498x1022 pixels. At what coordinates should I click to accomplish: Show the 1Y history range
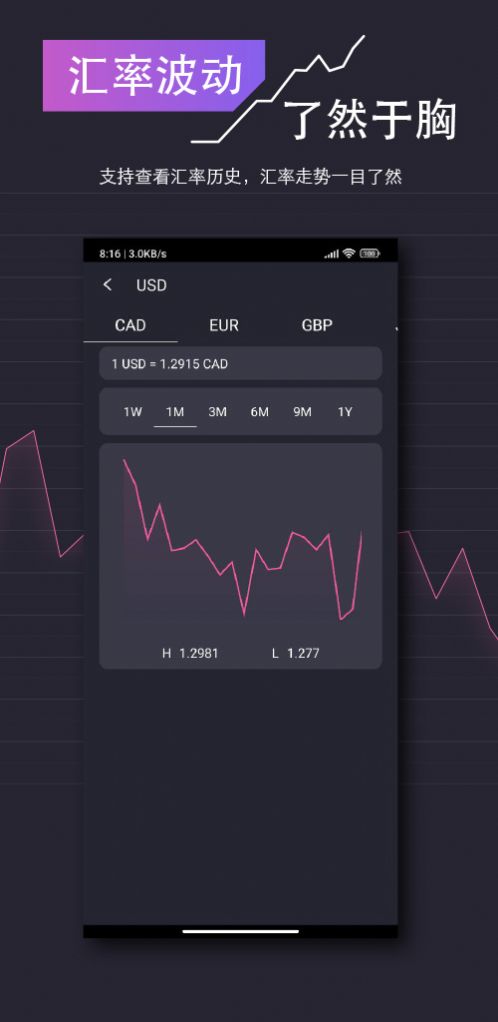click(345, 412)
